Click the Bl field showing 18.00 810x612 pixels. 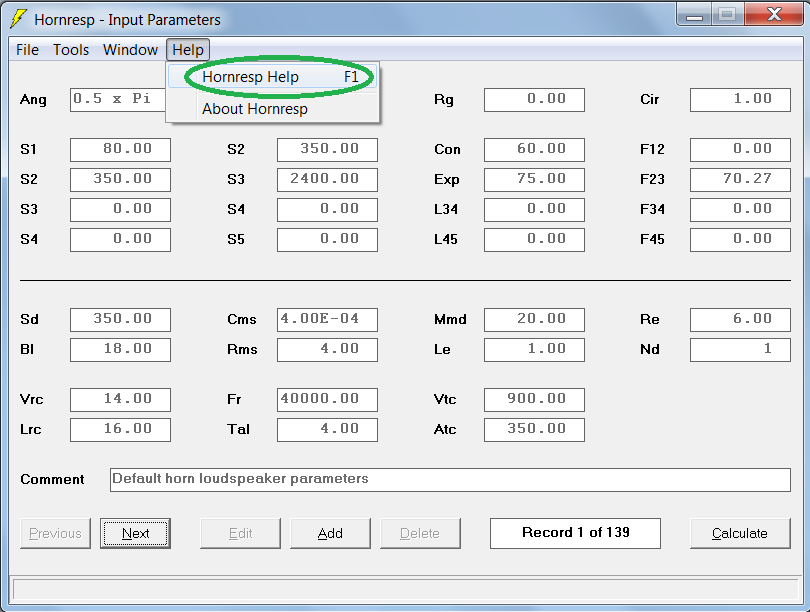point(120,350)
